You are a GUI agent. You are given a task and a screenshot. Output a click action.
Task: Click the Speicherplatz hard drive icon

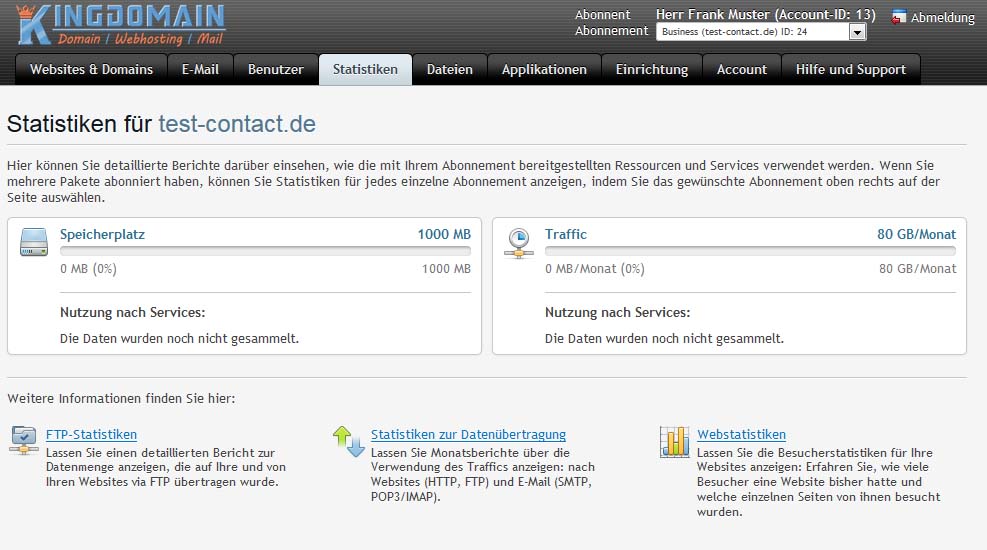click(x=34, y=242)
